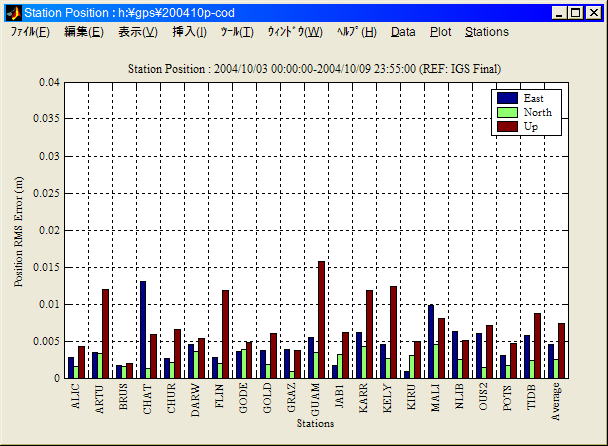This screenshot has height=446, width=608.
Task: Open the Plot menu
Action: click(x=440, y=32)
